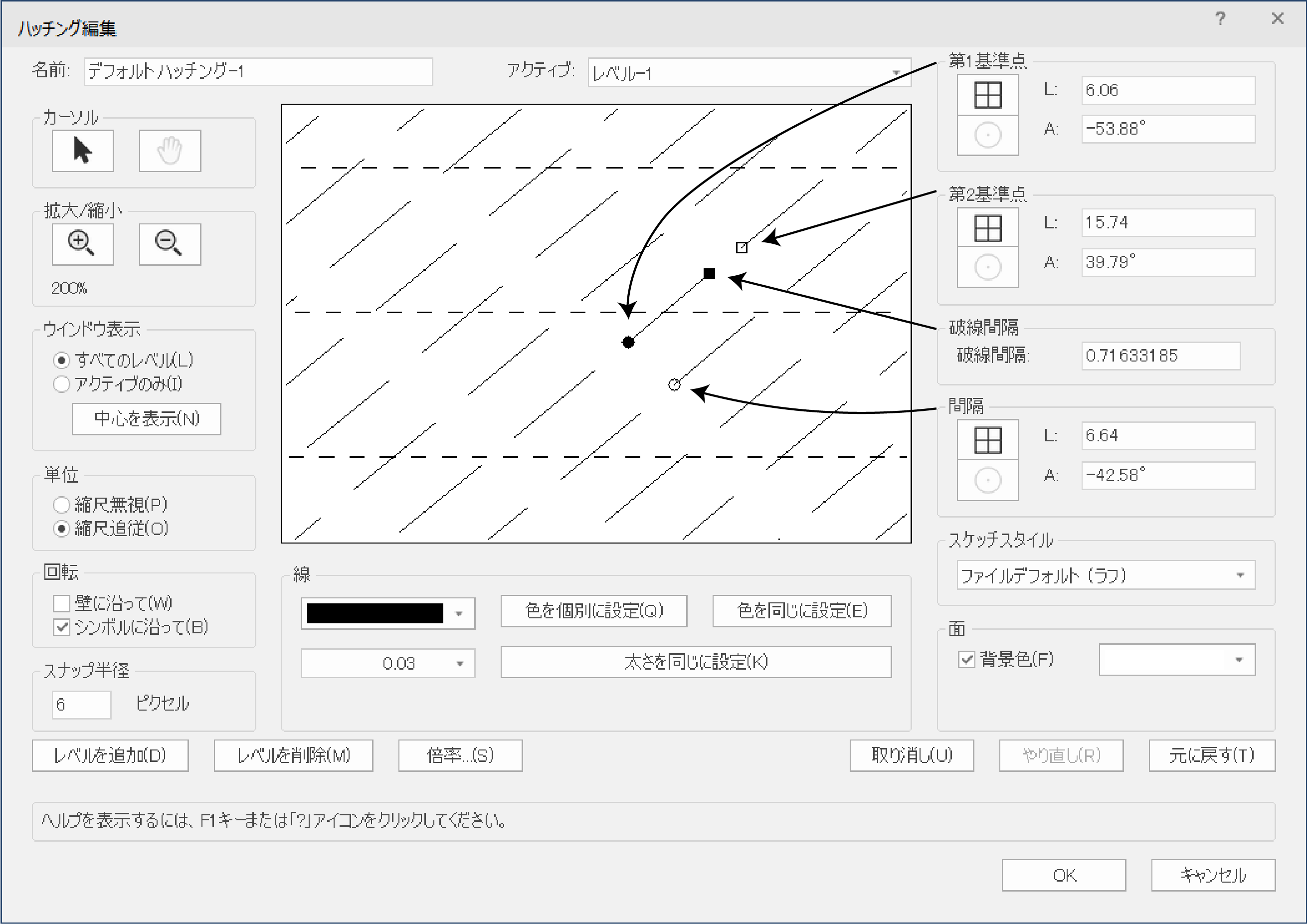Click 中心を表示 button

pos(146,419)
